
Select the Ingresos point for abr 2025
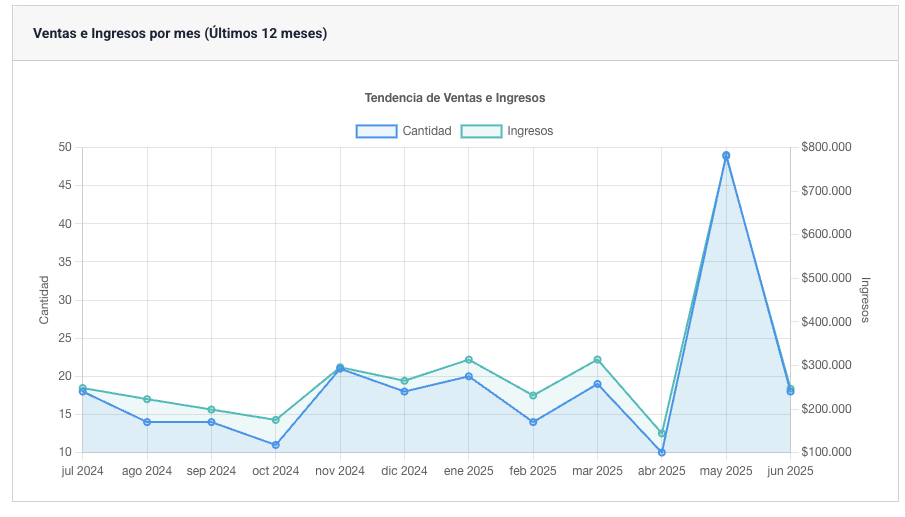662,434
